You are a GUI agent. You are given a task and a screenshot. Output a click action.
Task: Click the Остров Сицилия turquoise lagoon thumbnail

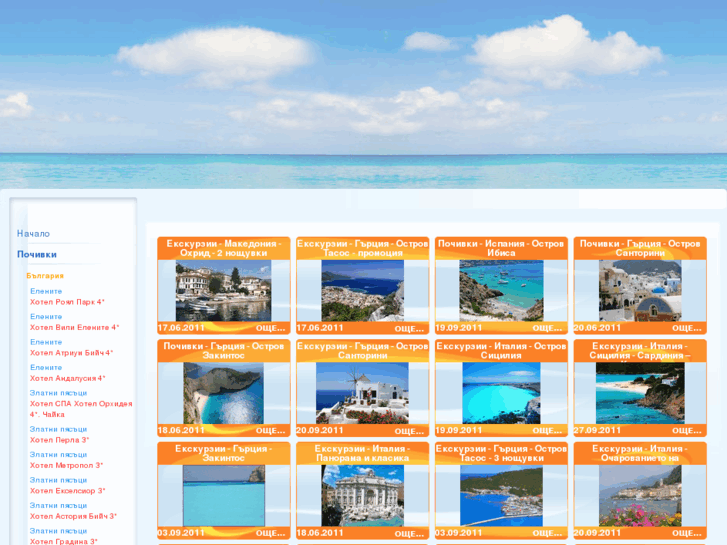(x=501, y=393)
